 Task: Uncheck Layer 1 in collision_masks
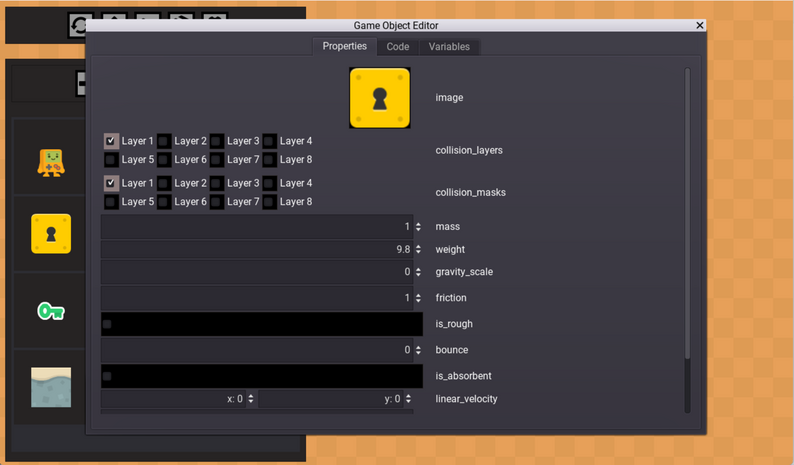click(111, 183)
